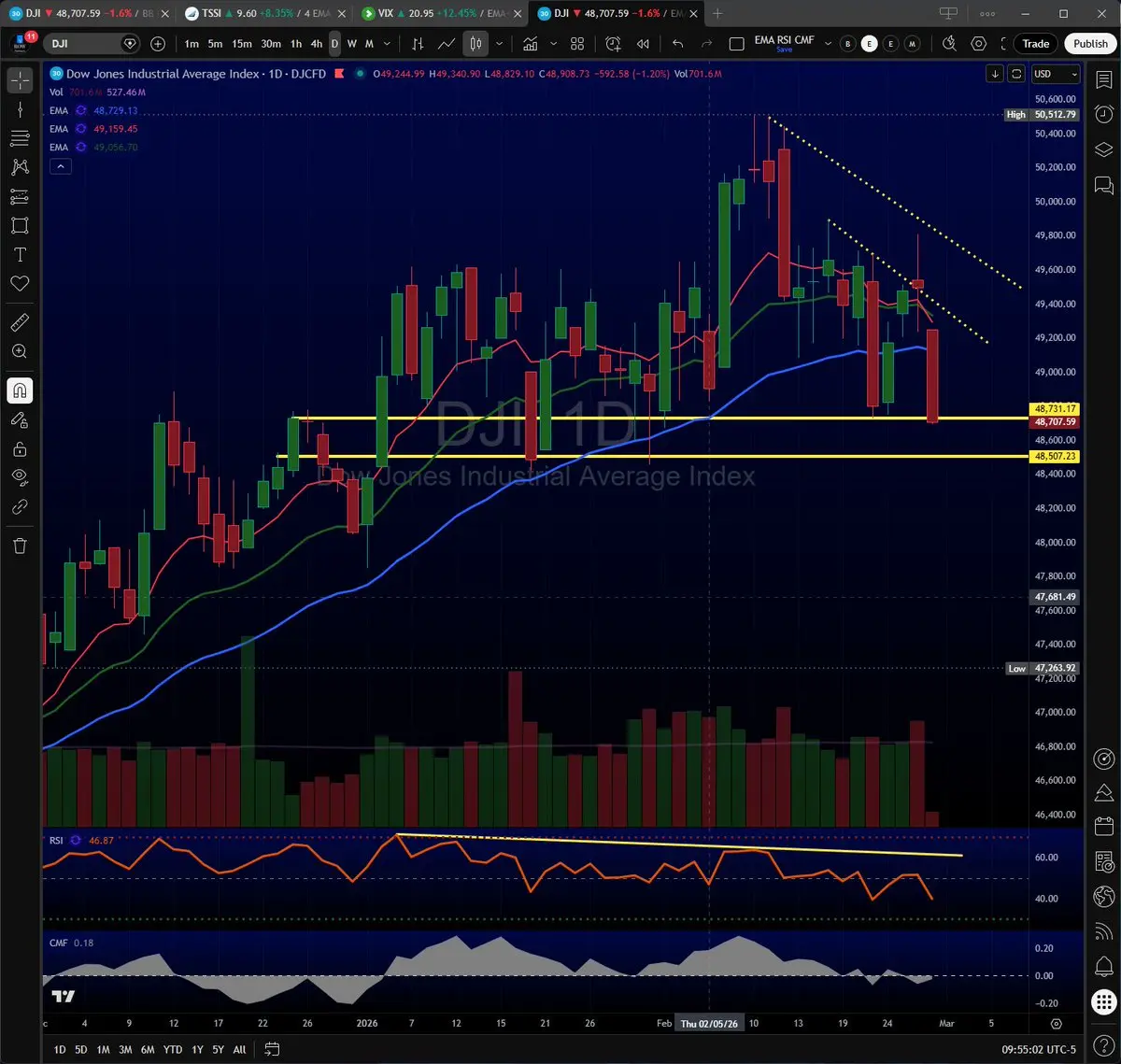
Task: Open the community globe icon
Action: point(1103,896)
